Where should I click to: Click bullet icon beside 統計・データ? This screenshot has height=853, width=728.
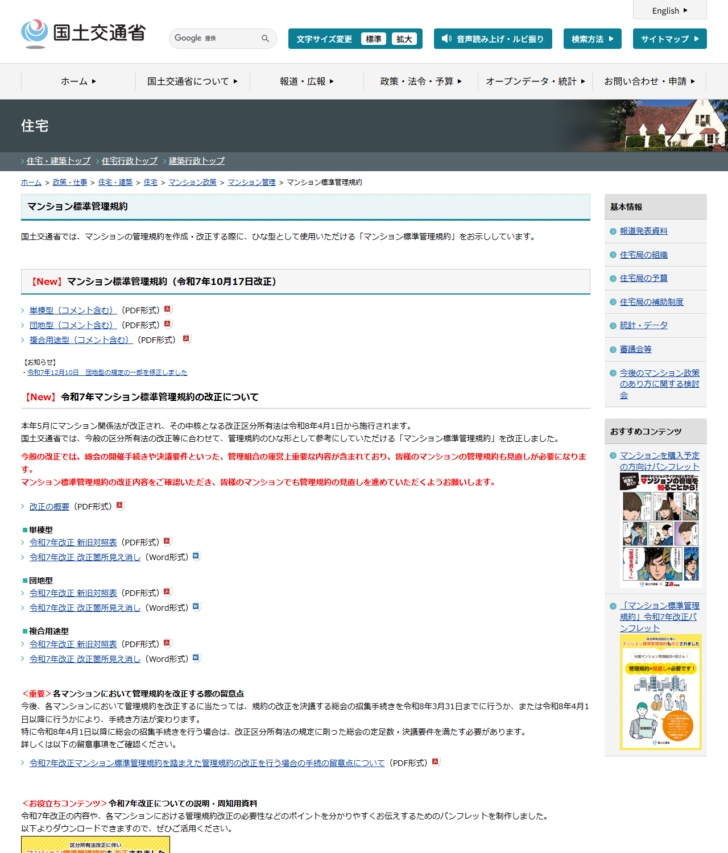pos(613,326)
